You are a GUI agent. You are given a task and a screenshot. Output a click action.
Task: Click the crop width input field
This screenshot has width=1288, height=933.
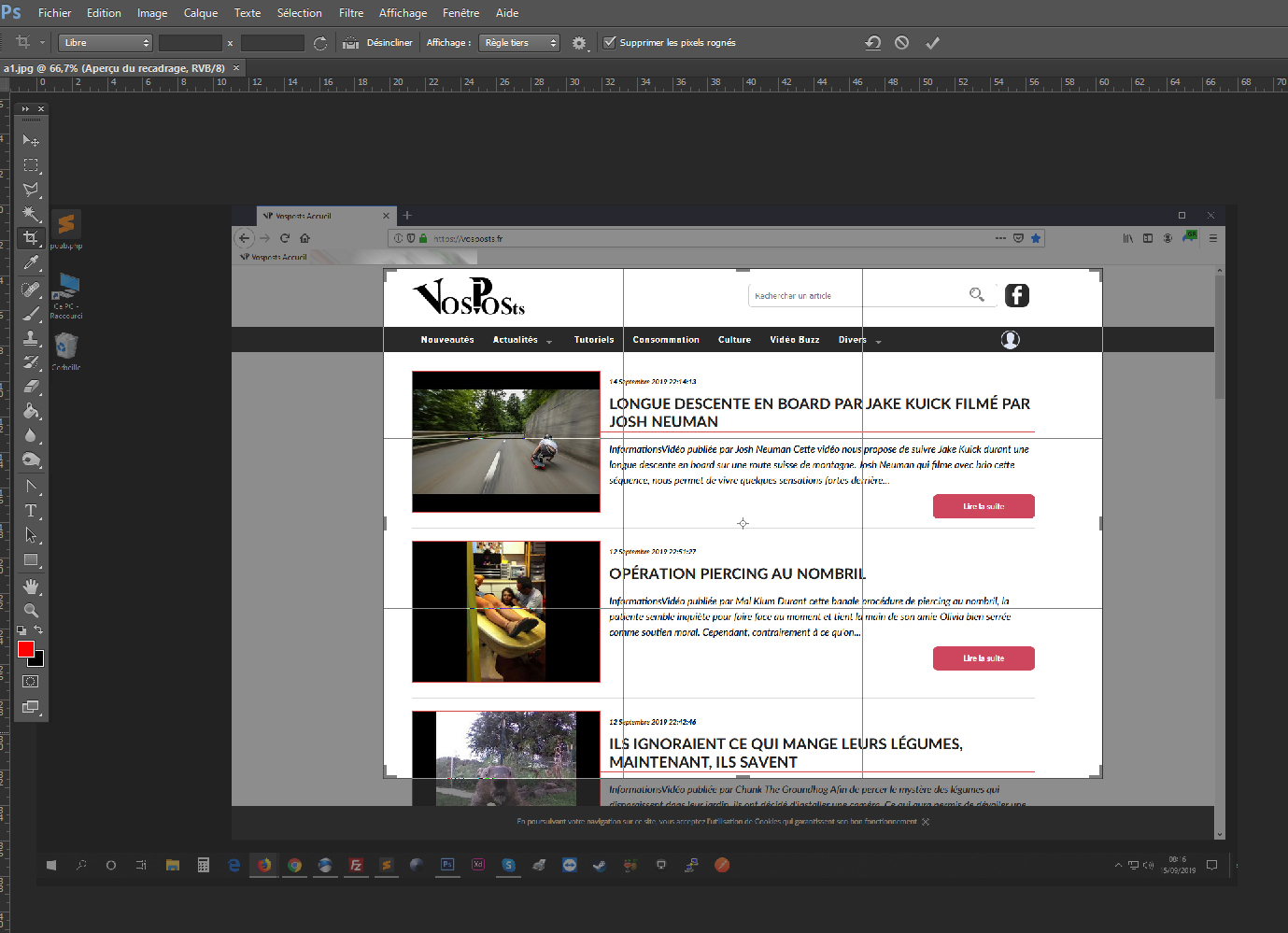pos(191,43)
